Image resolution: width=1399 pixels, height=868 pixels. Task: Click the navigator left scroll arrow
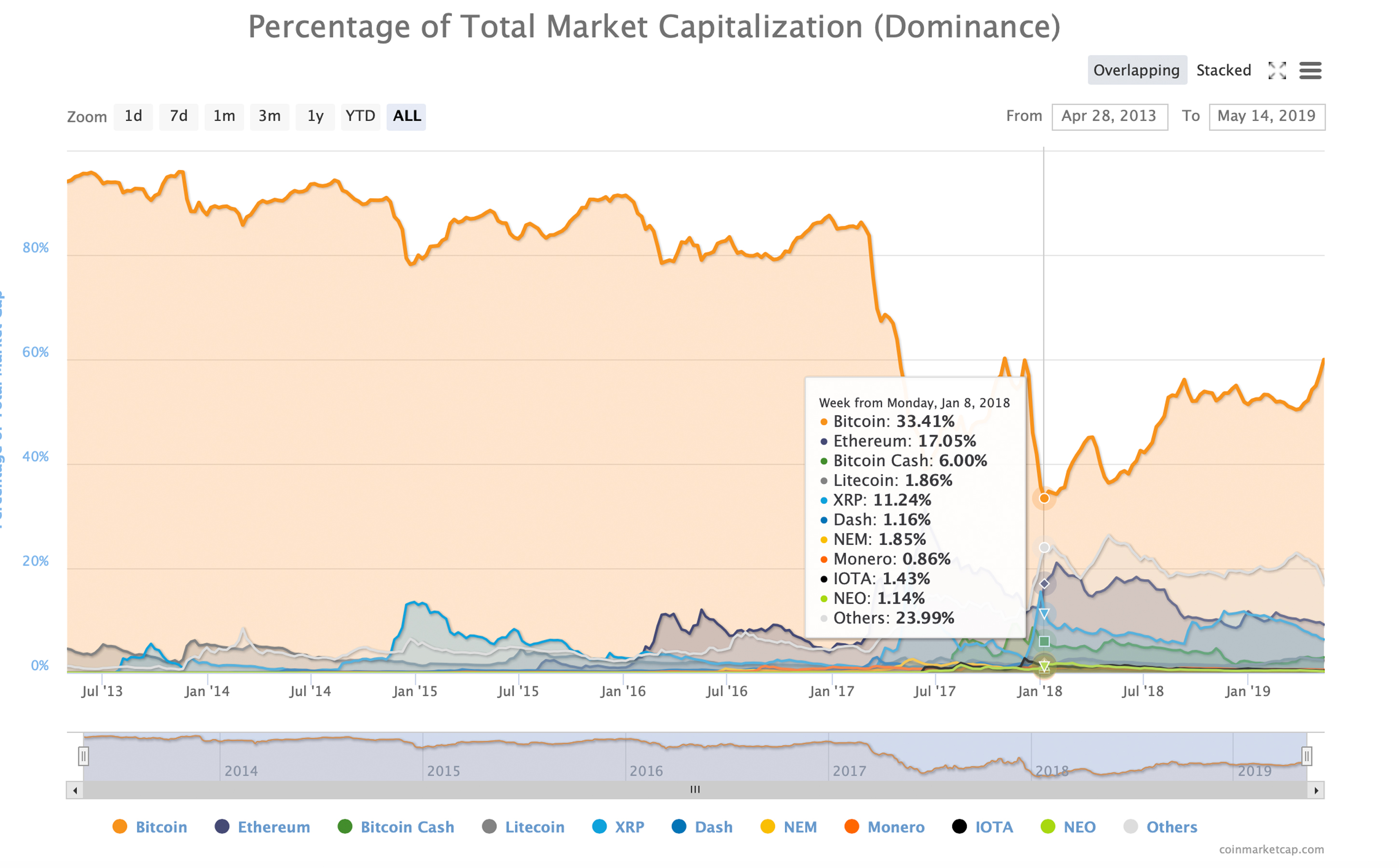tap(75, 790)
